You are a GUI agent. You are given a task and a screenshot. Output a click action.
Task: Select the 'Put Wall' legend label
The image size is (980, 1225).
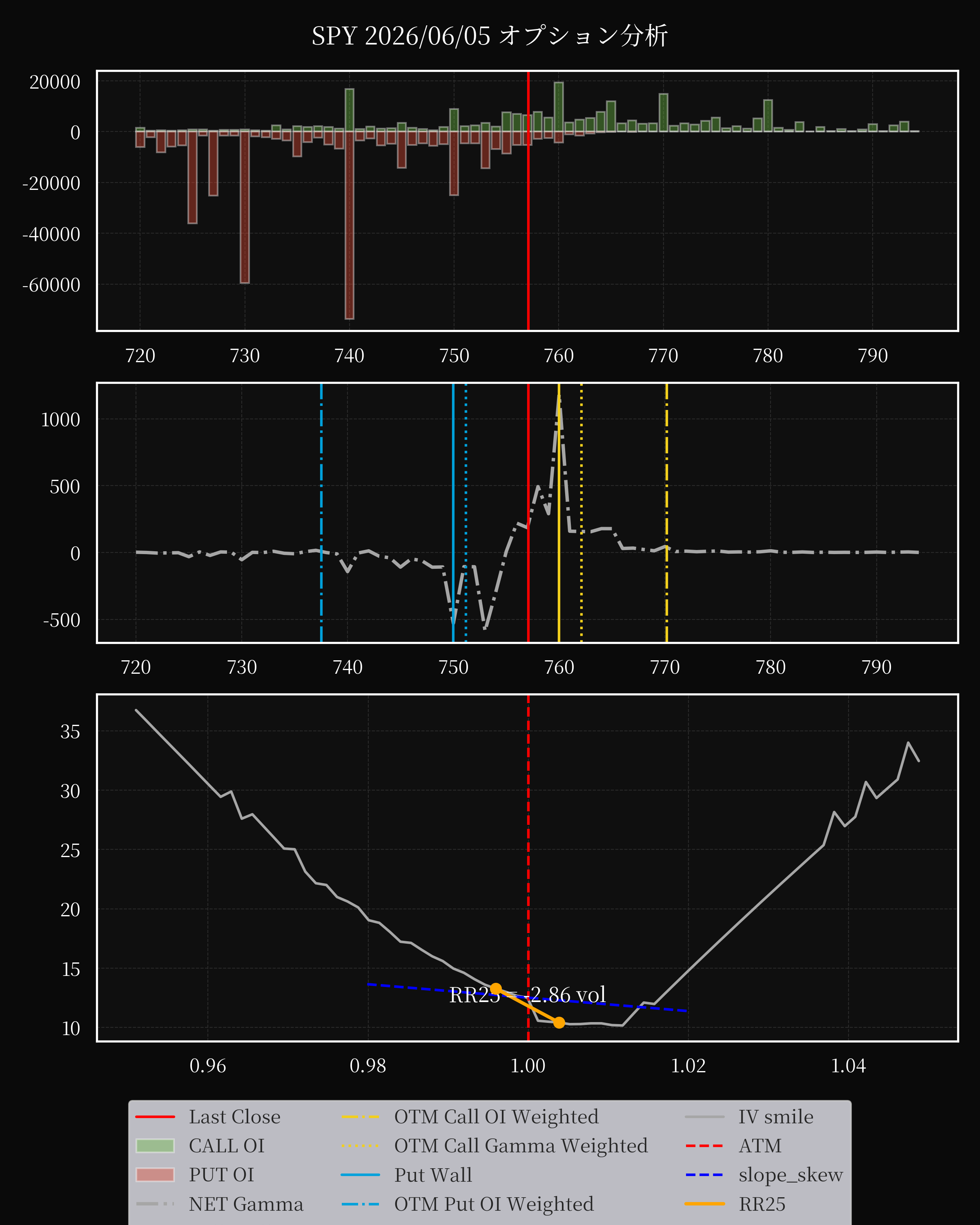433,1174
